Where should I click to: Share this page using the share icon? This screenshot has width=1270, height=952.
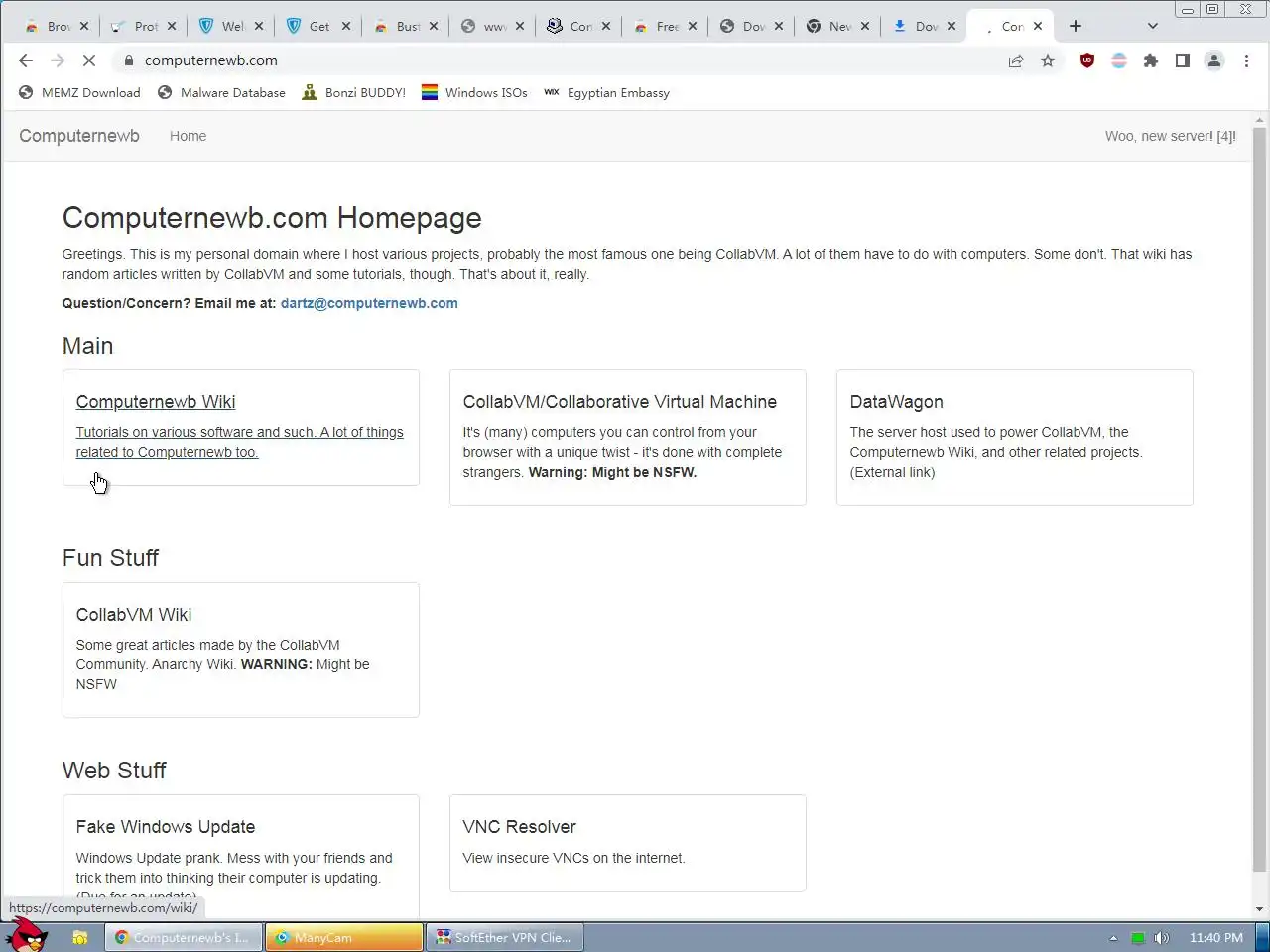1016,60
